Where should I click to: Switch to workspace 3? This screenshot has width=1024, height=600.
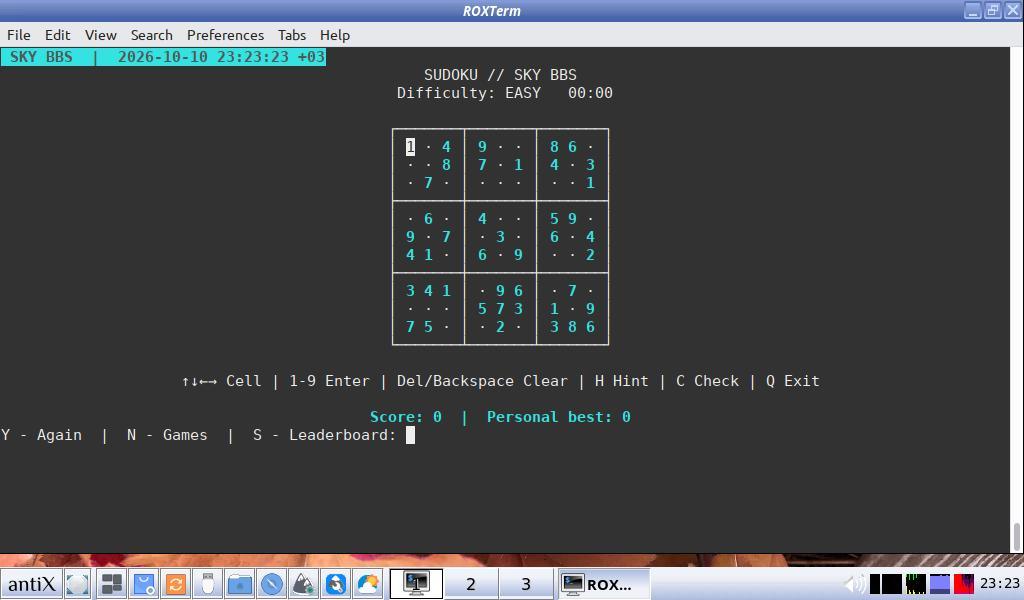tap(526, 584)
